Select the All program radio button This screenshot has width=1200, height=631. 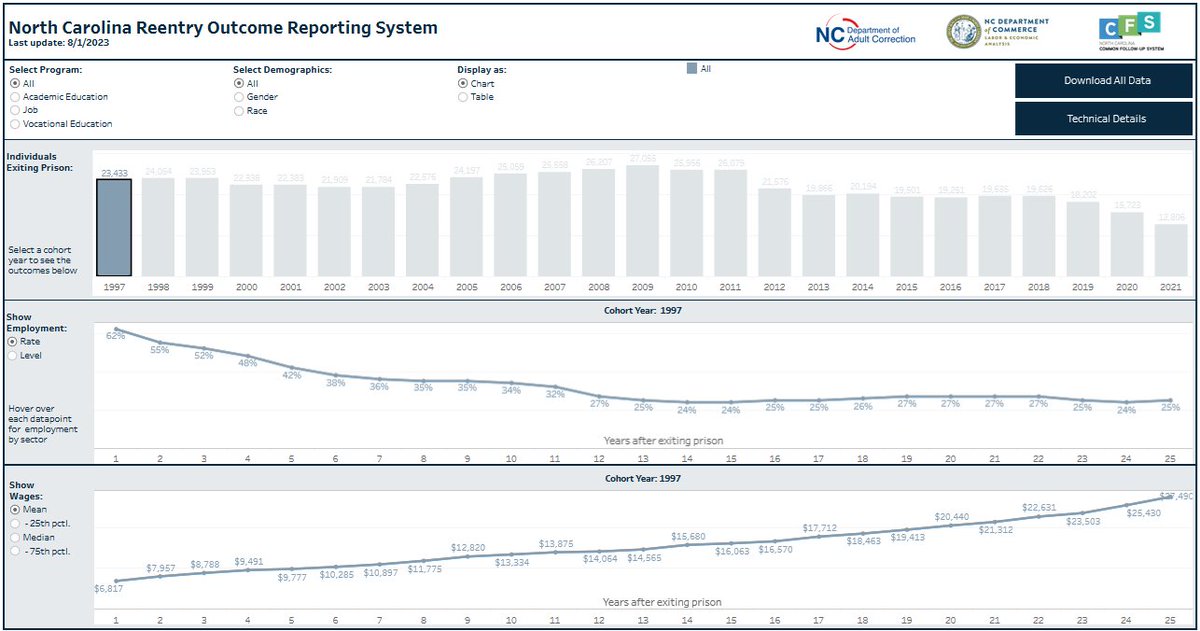15,84
